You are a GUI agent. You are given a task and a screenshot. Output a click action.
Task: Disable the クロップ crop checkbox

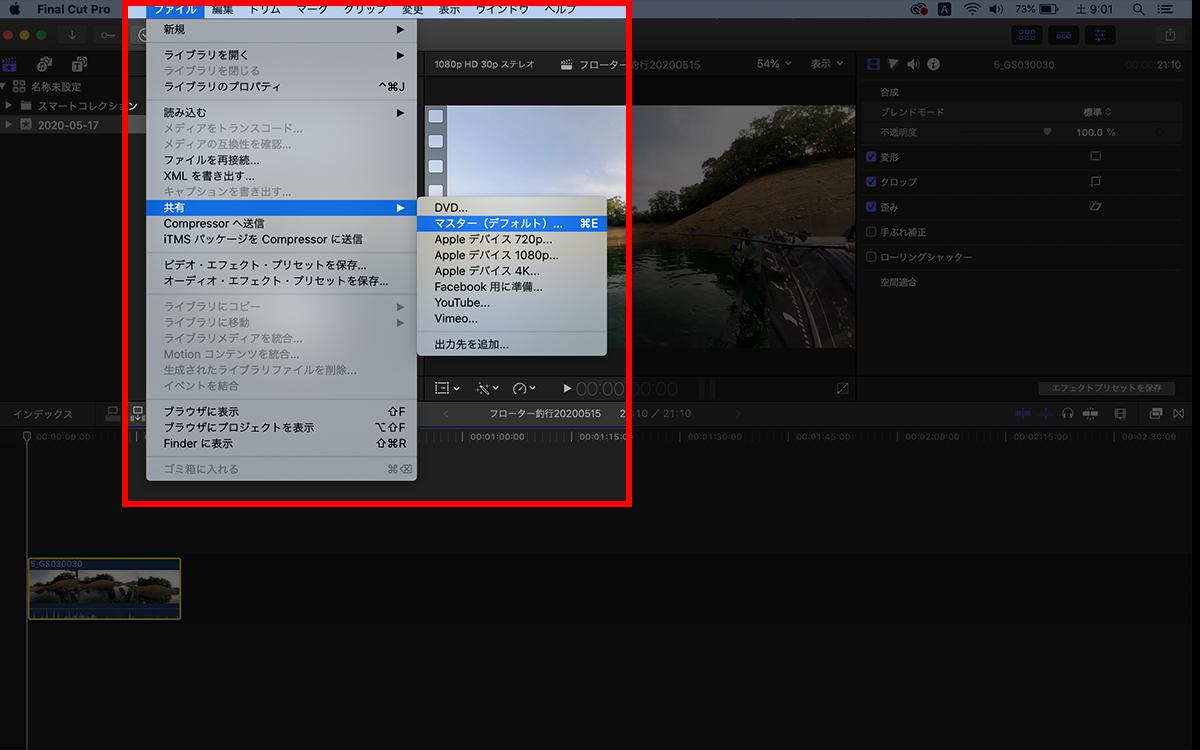871,182
